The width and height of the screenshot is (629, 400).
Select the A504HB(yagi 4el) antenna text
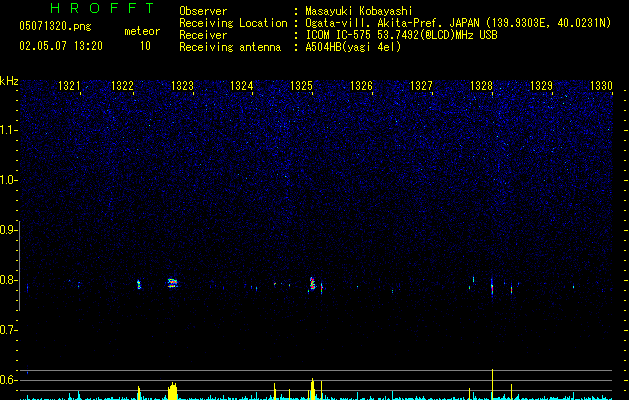pyautogui.click(x=353, y=47)
